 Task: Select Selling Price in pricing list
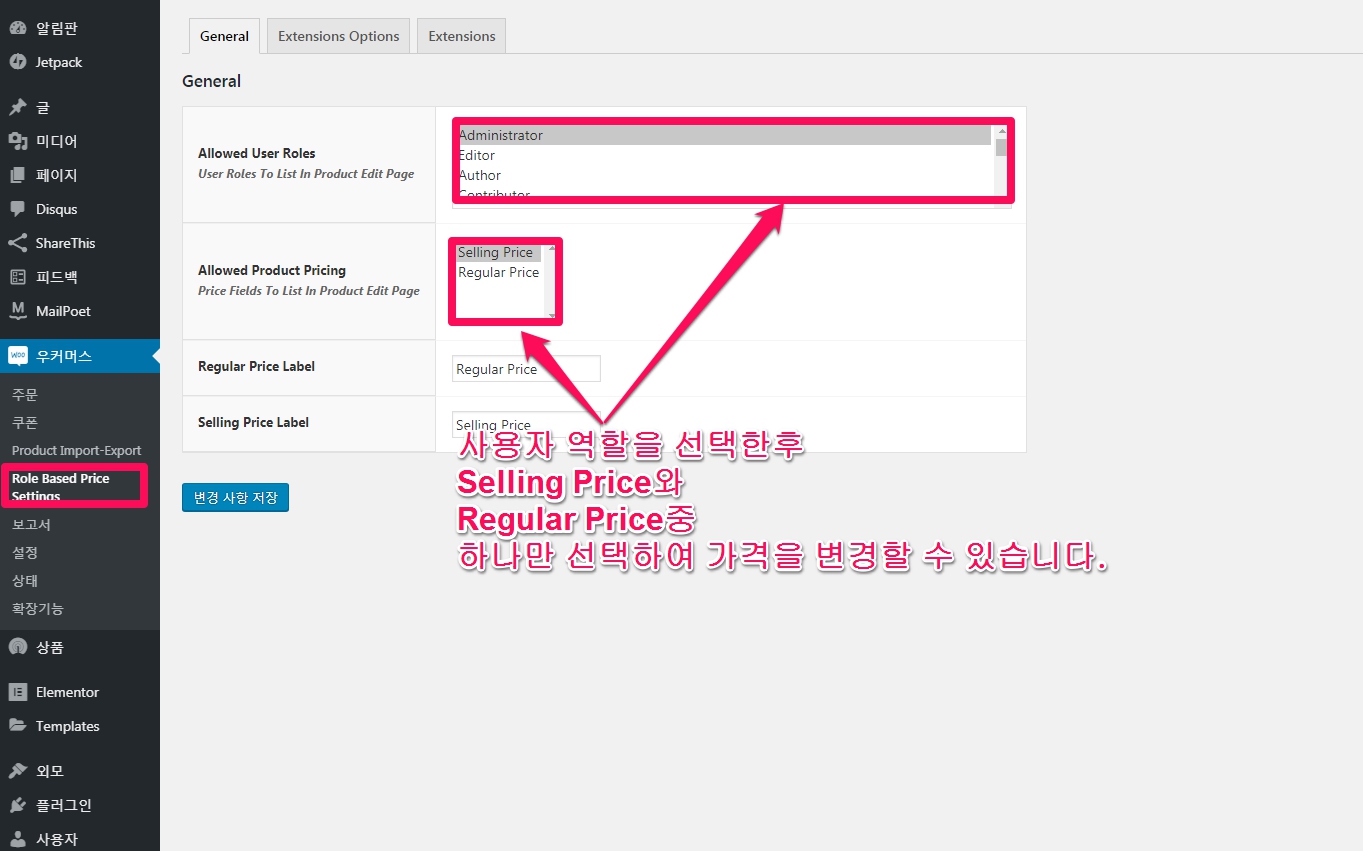point(496,252)
